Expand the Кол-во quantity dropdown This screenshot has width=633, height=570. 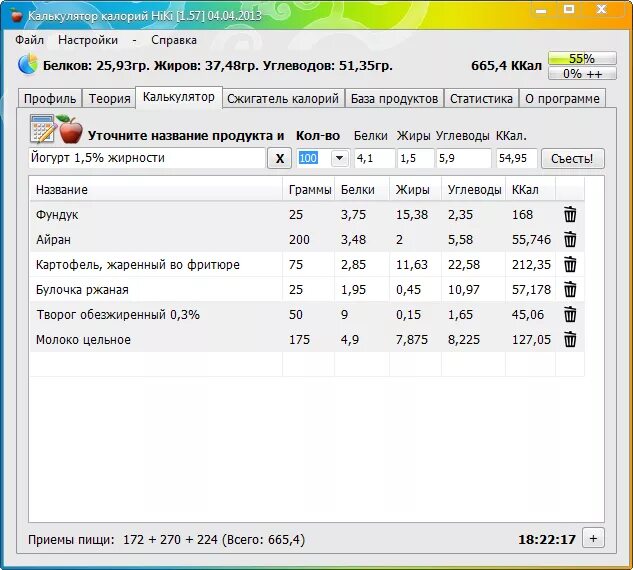pyautogui.click(x=340, y=158)
